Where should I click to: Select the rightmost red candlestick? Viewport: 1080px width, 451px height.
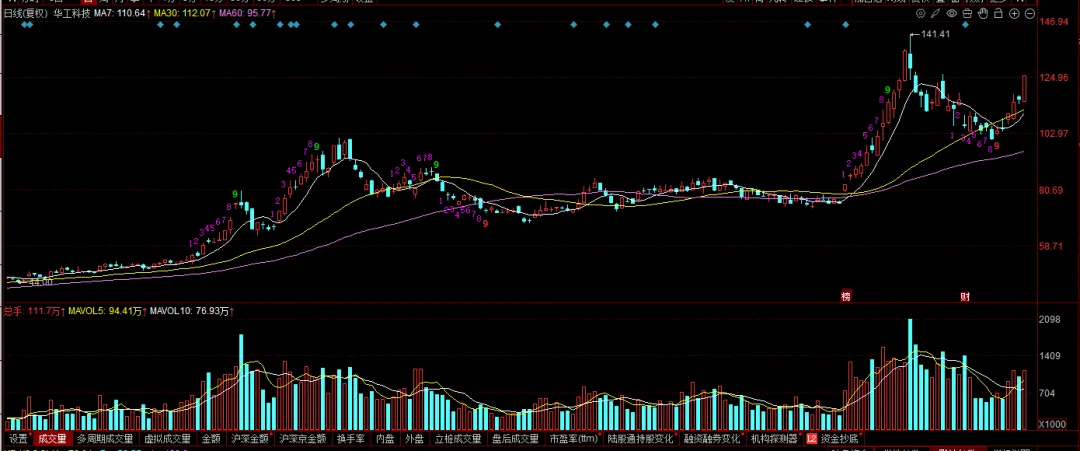(x=1024, y=89)
